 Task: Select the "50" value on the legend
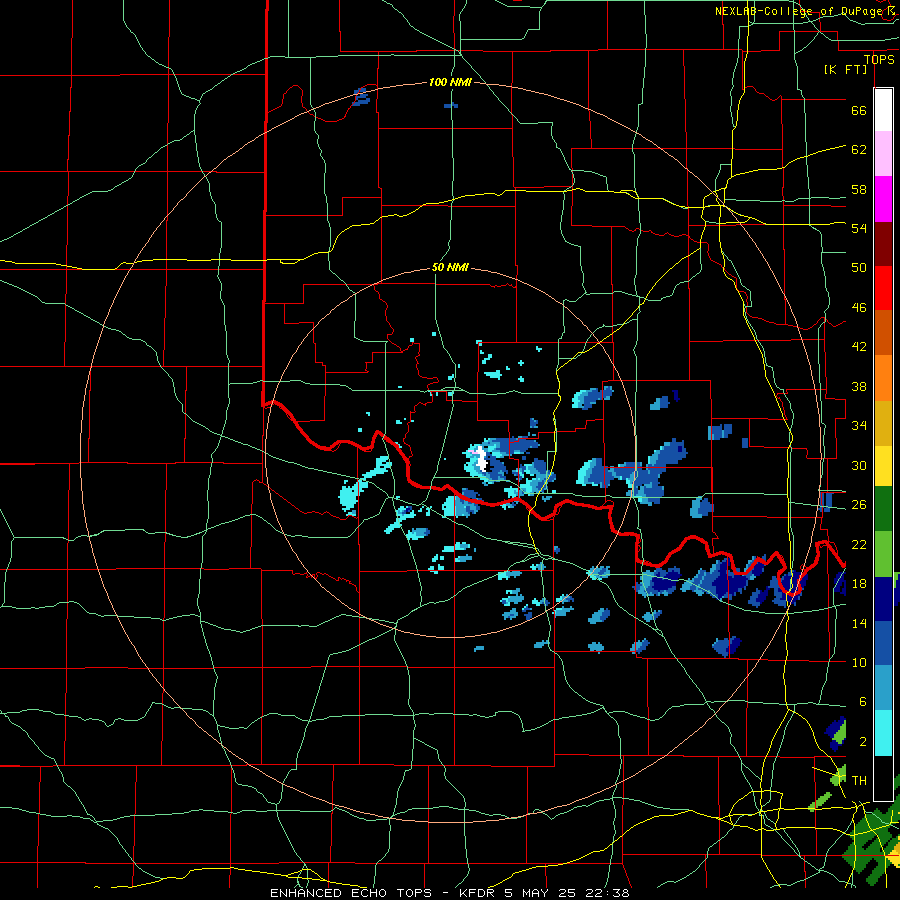(859, 268)
